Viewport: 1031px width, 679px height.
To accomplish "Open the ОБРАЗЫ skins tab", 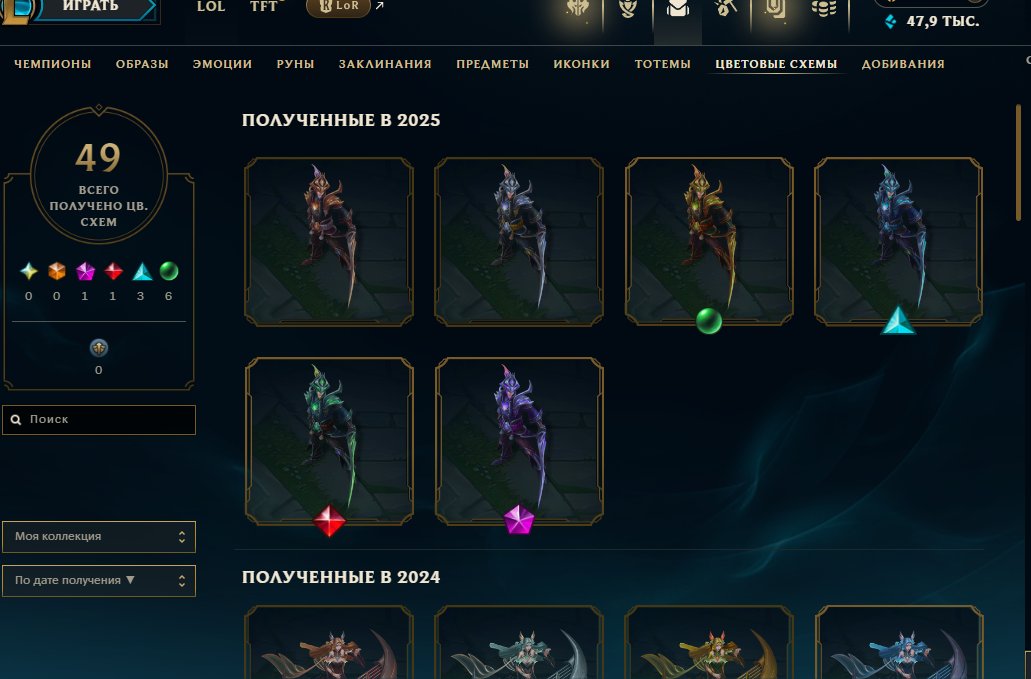I will pyautogui.click(x=142, y=64).
